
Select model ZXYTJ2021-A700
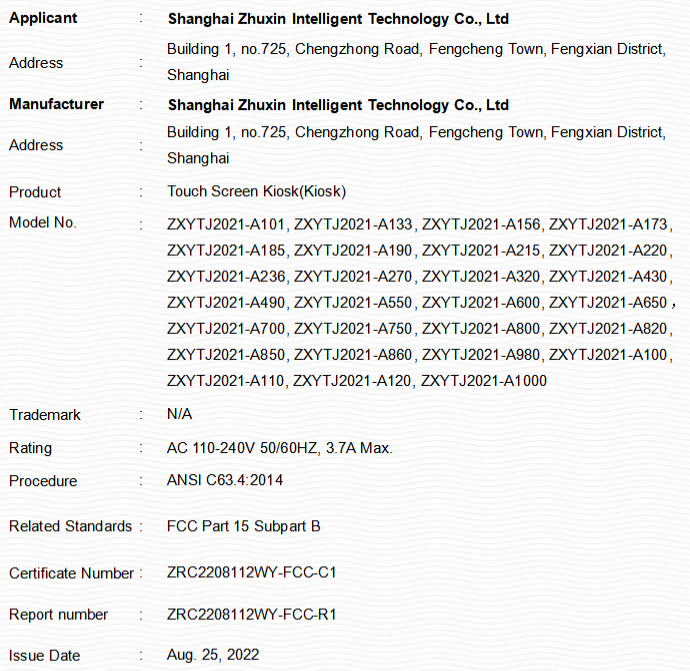pyautogui.click(x=226, y=329)
